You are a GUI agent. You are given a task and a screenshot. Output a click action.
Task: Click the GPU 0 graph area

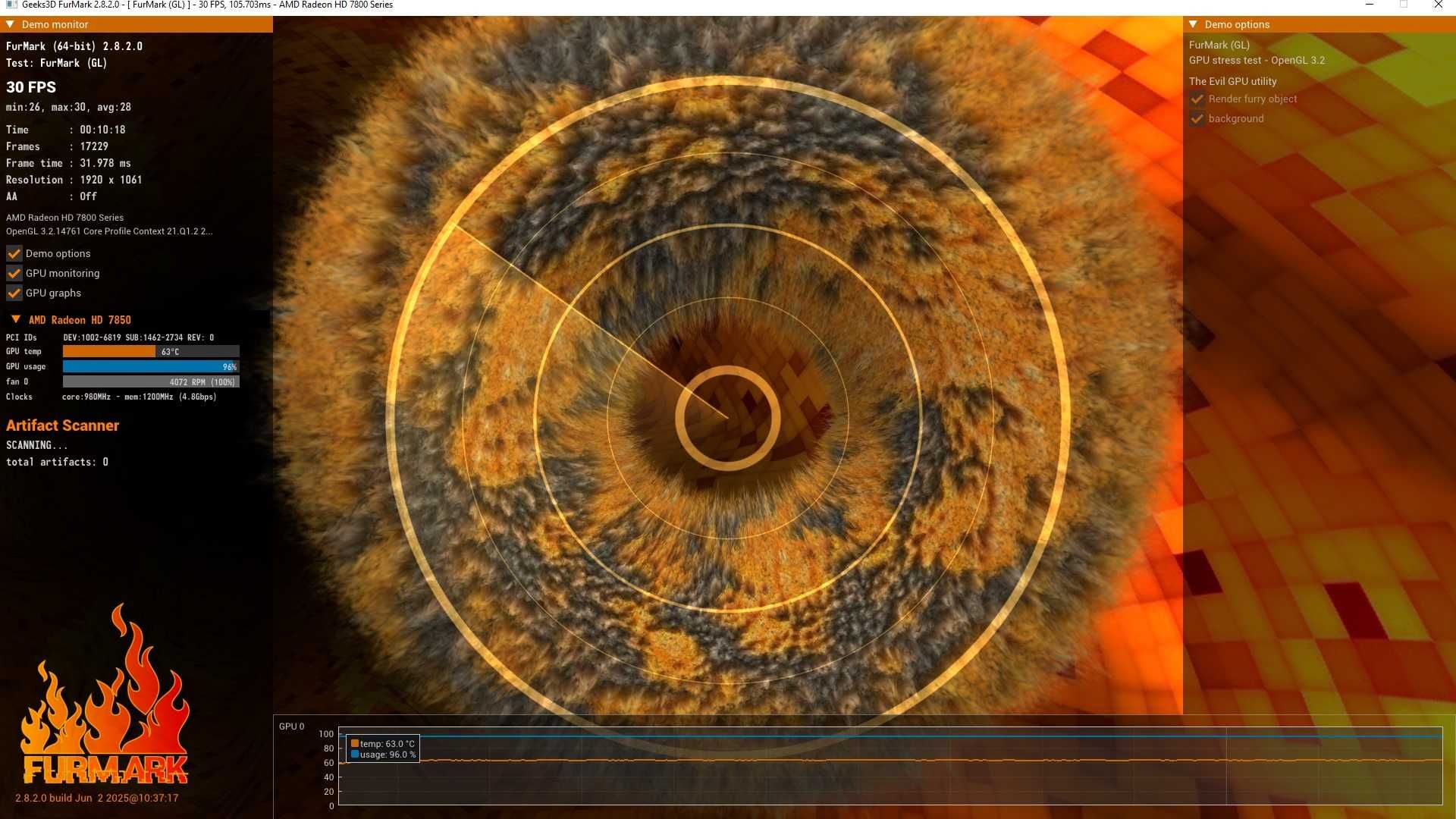coord(890,766)
